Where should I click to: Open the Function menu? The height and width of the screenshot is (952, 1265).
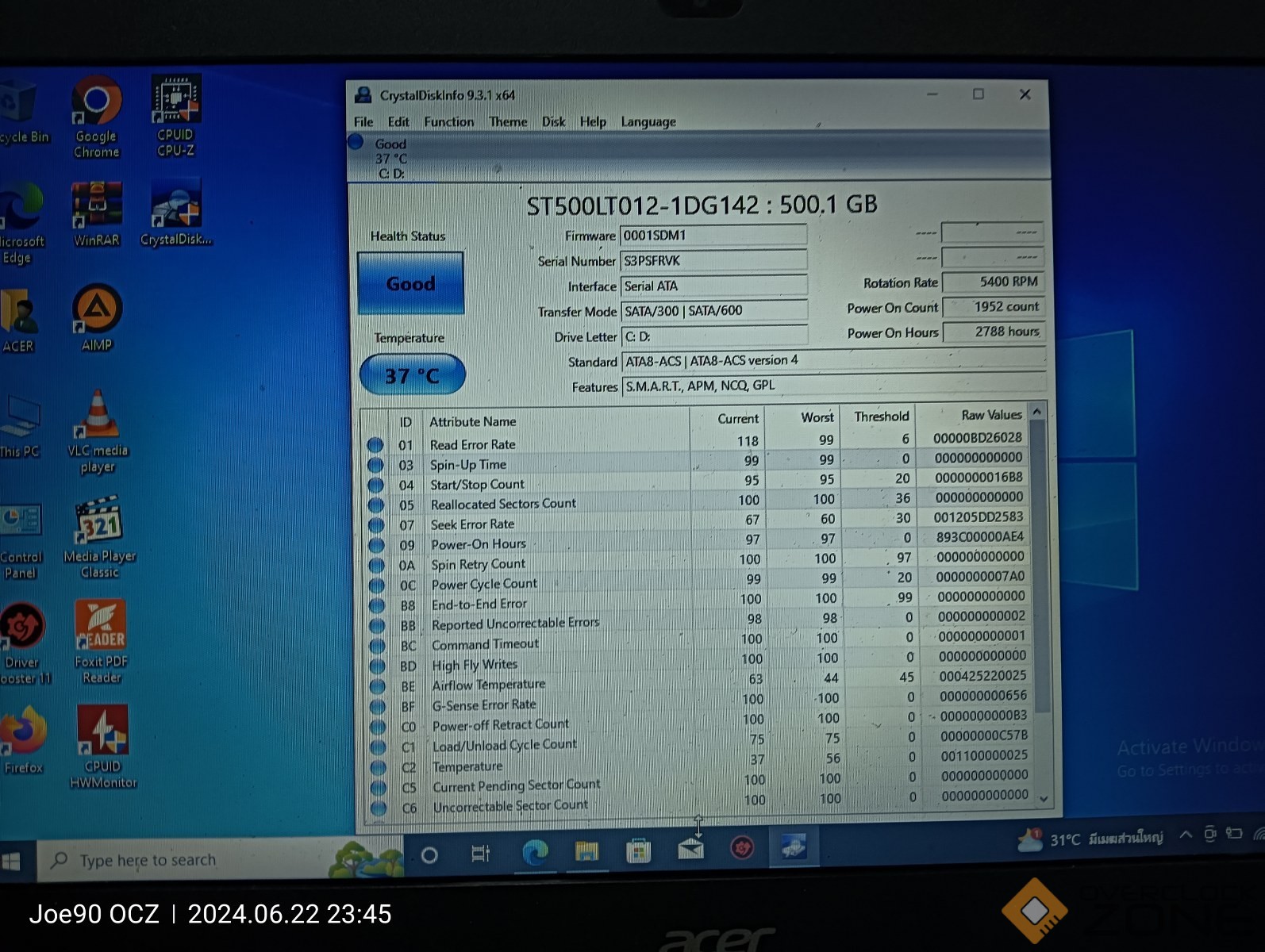[448, 121]
